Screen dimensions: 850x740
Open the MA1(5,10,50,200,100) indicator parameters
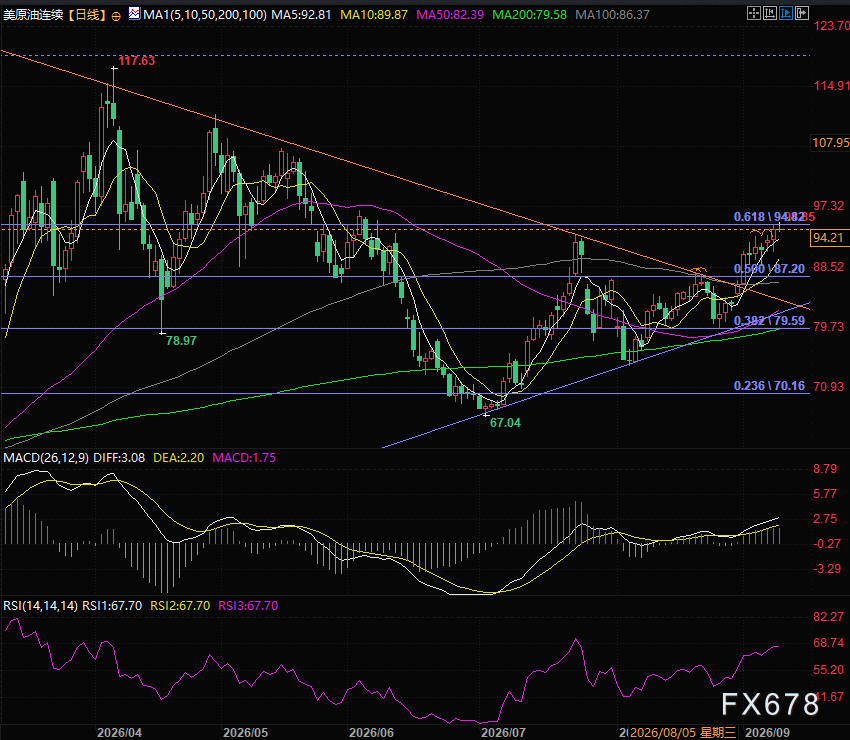(205, 15)
